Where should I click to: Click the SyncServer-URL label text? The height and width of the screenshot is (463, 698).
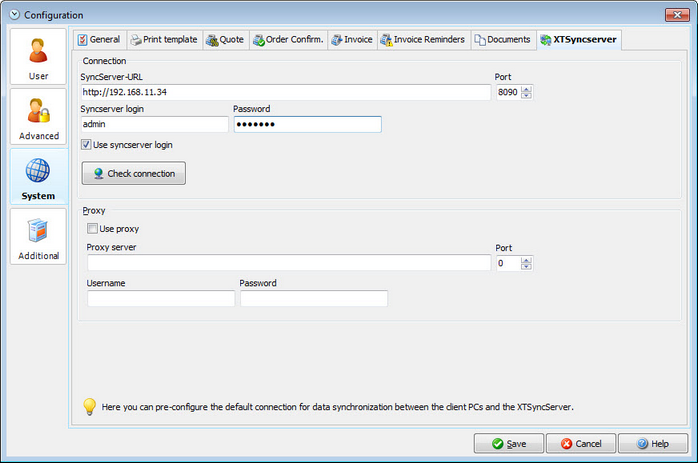point(112,77)
